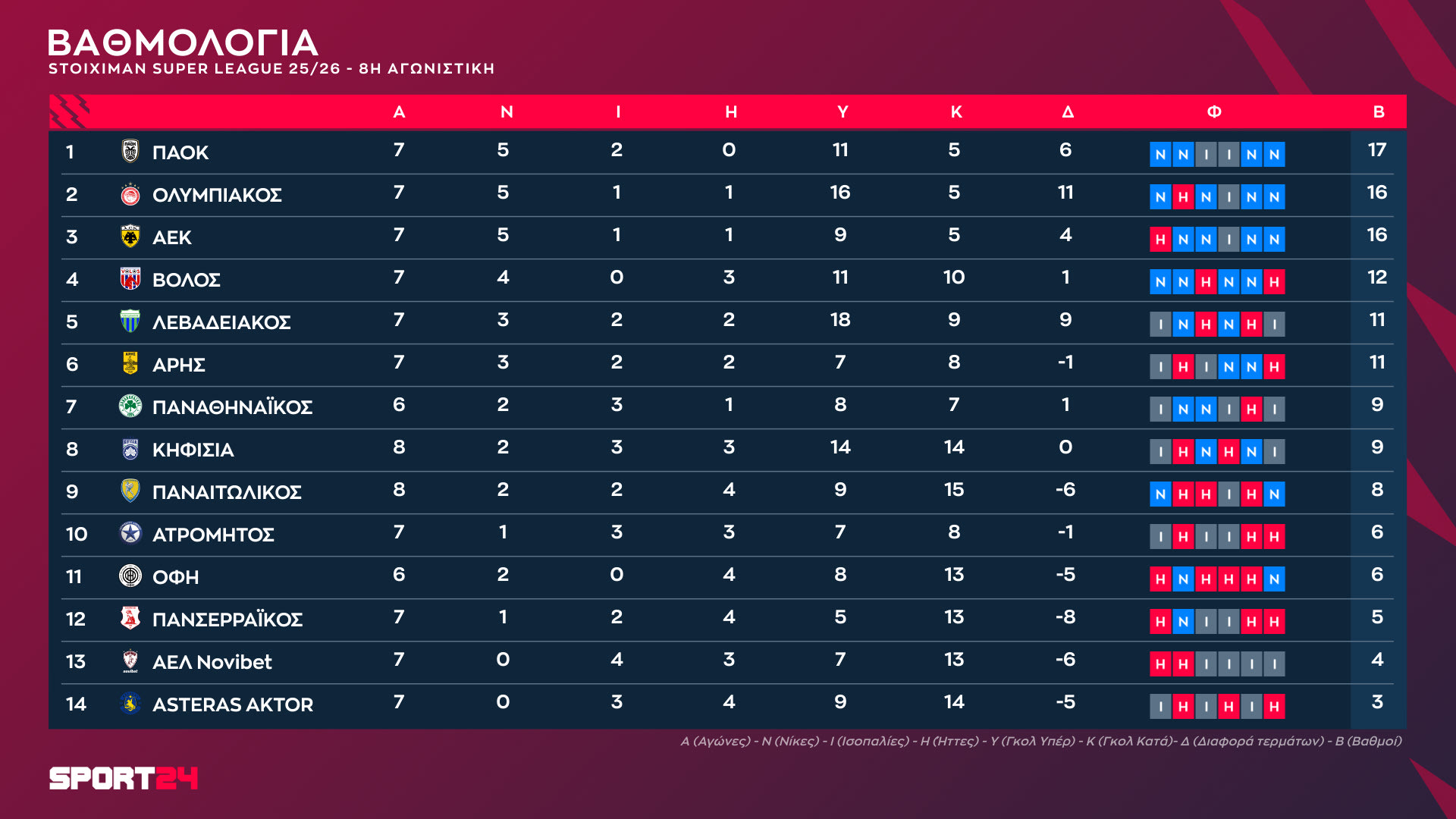Select the Παναθηναϊκός shamrock logo
Viewport: 1456px width, 819px height.
(x=130, y=406)
